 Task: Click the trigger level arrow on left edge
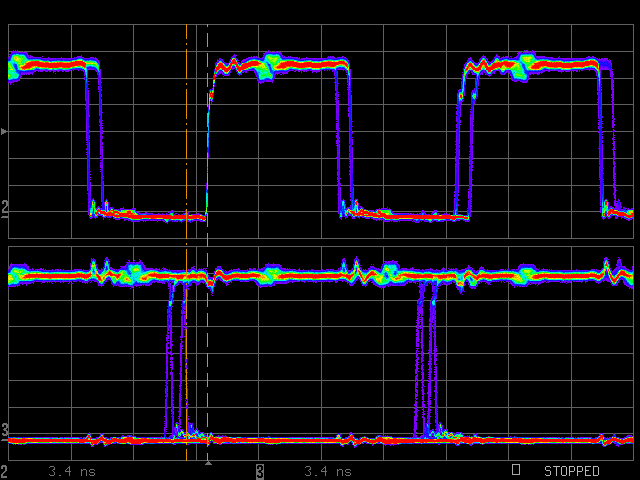pyautogui.click(x=4, y=131)
